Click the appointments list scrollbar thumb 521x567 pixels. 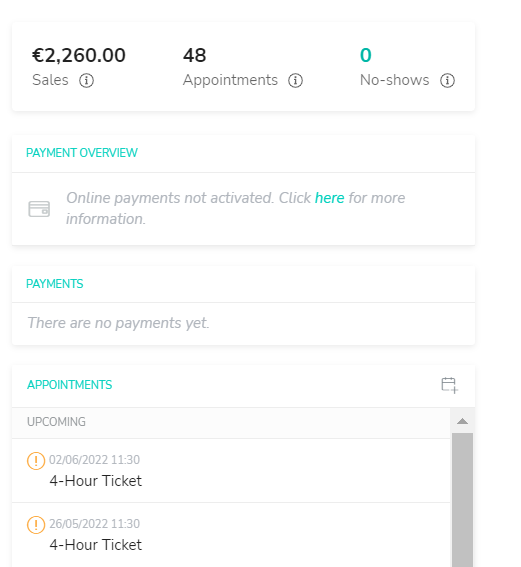[462, 500]
